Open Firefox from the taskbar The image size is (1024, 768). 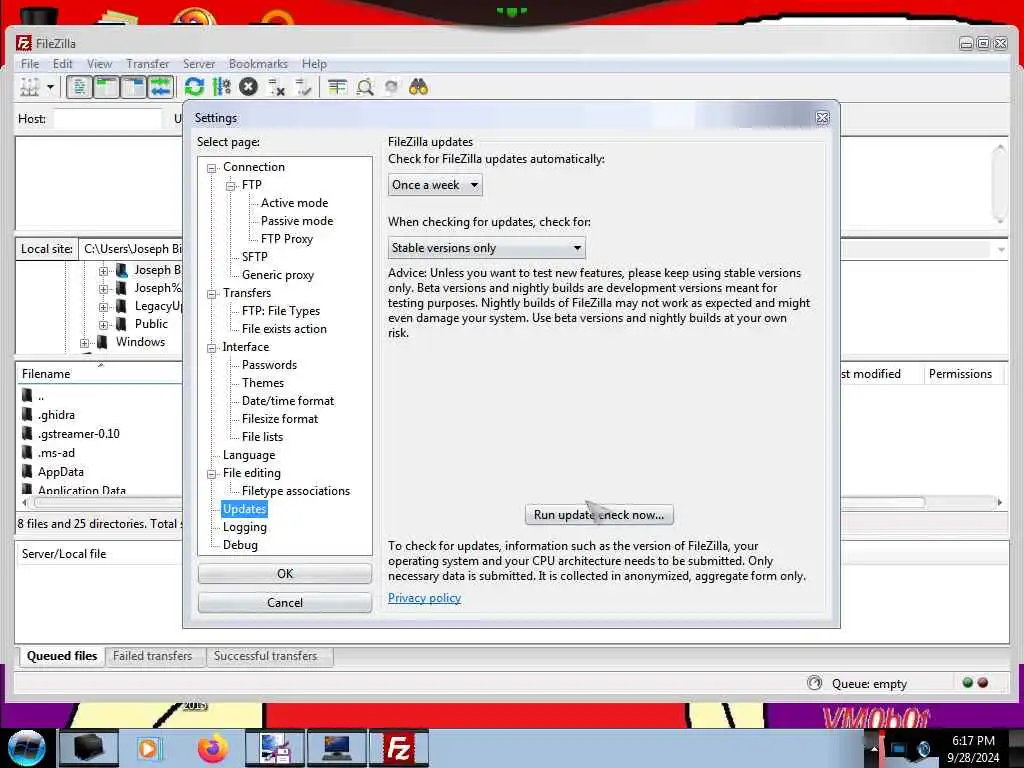(212, 748)
